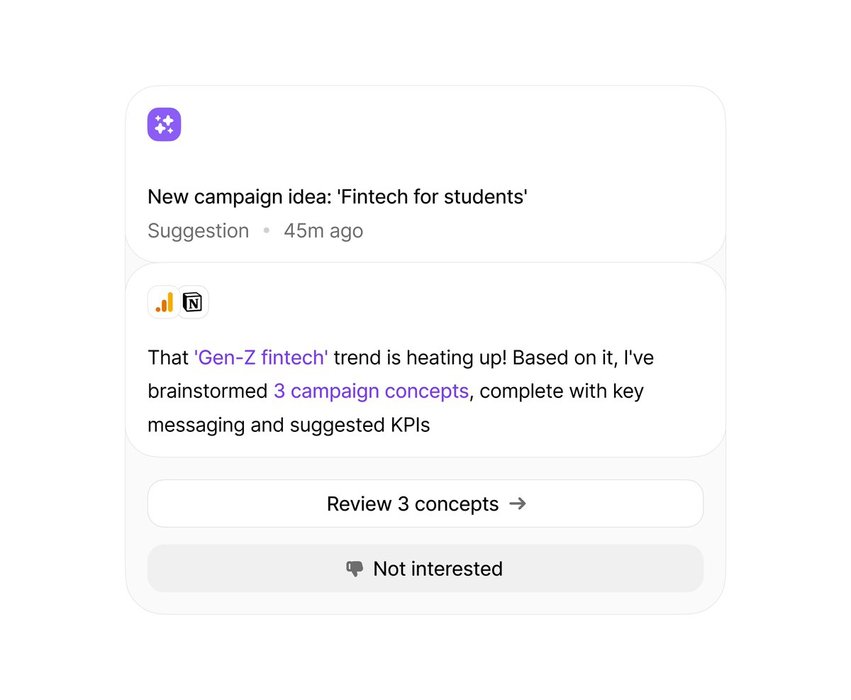Click the '45m ago' timestamp
The height and width of the screenshot is (700, 851).
[323, 231]
